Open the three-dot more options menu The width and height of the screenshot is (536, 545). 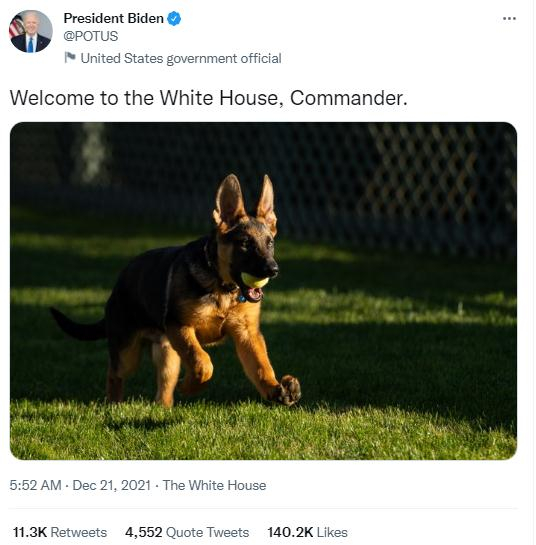509,18
